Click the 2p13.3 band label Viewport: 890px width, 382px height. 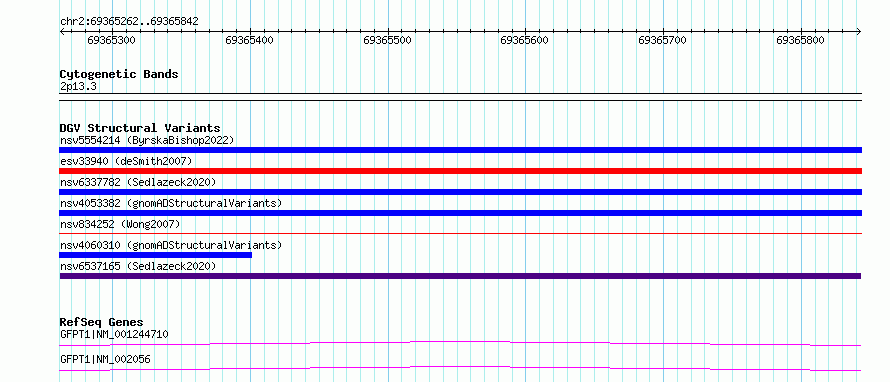pyautogui.click(x=78, y=87)
